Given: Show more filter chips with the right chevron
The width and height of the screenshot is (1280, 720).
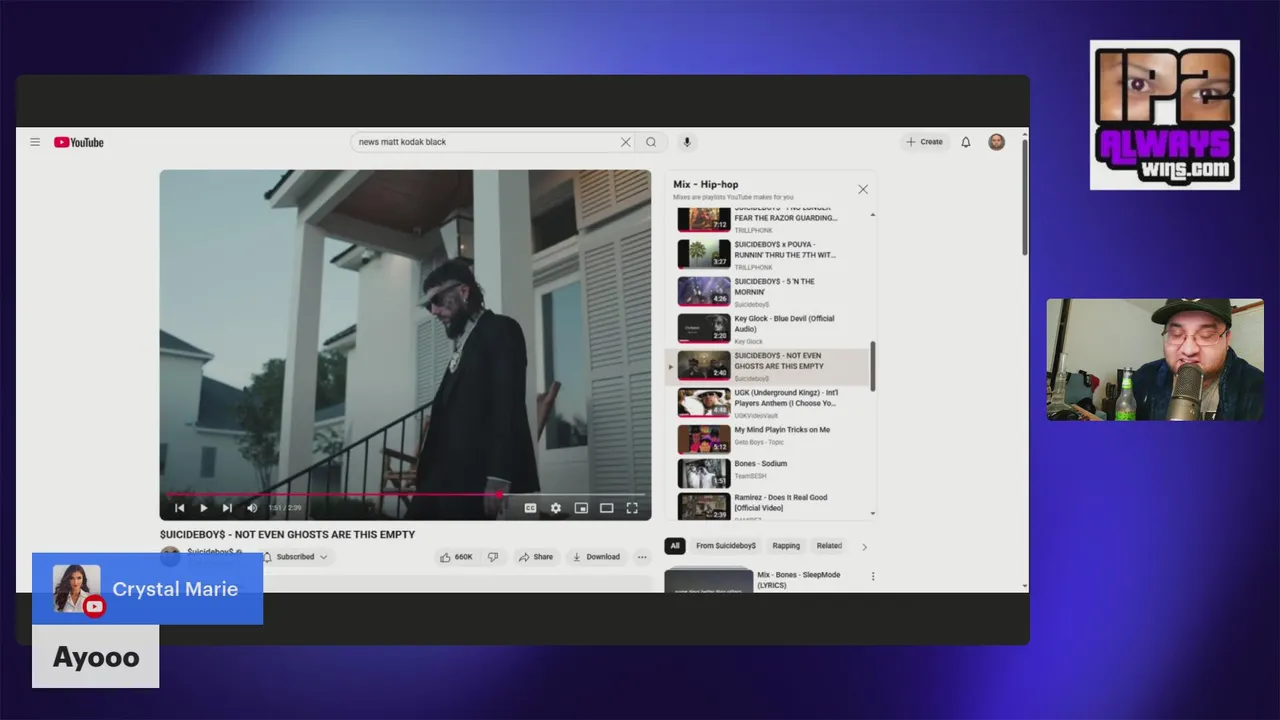Looking at the screenshot, I should click(865, 547).
